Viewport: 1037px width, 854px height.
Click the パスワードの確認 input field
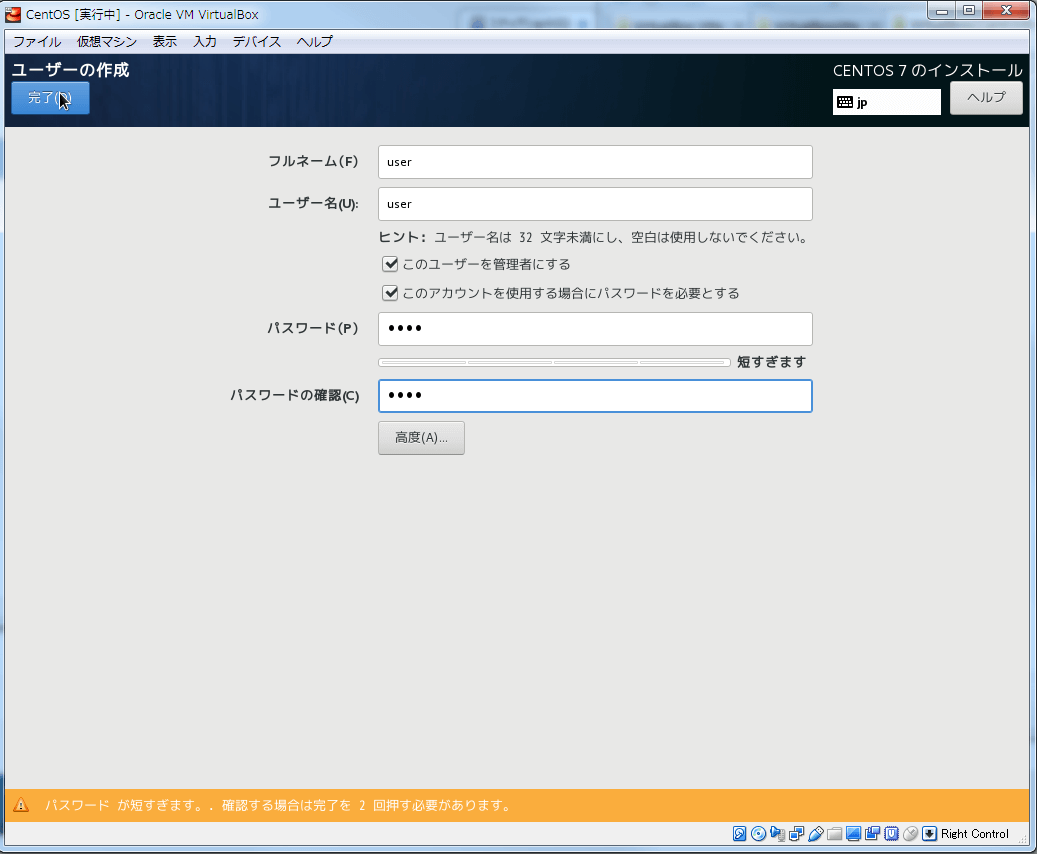[595, 395]
